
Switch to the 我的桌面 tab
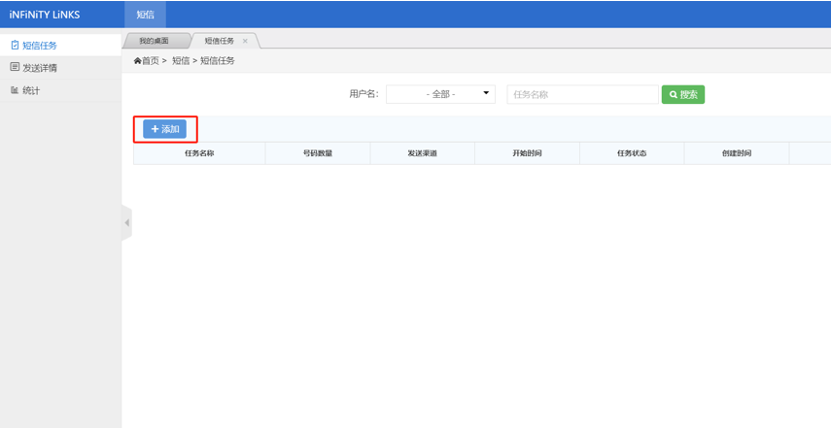tap(154, 41)
